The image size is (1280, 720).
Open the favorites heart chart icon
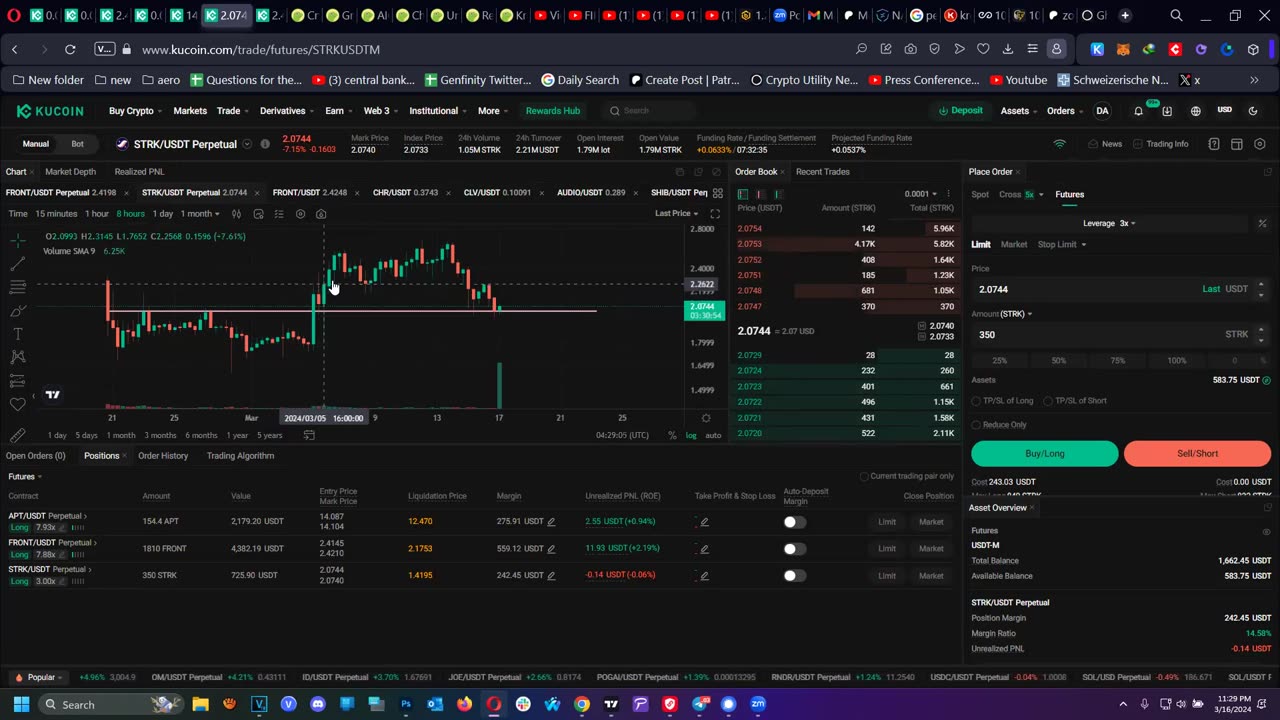click(18, 404)
